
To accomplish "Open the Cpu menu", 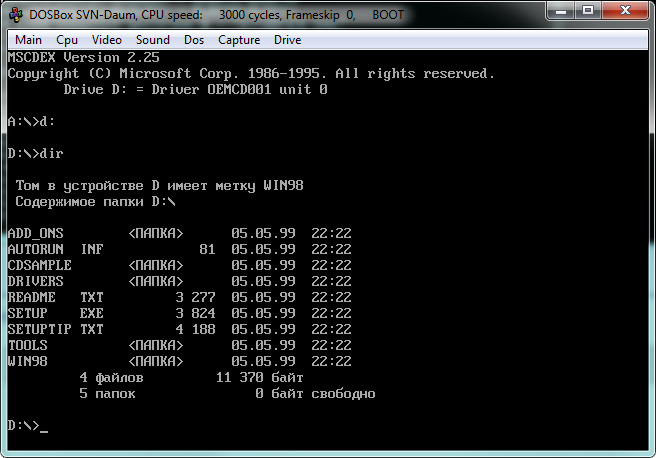I will click(x=67, y=40).
